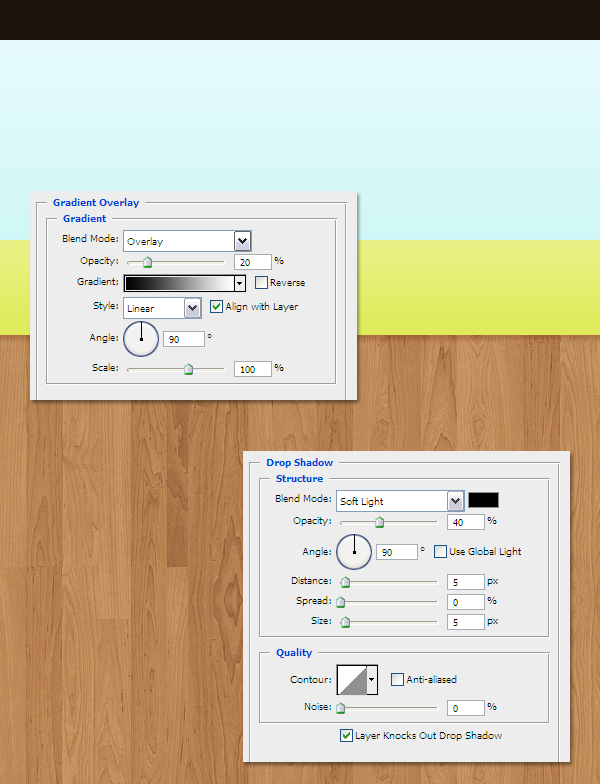The height and width of the screenshot is (784, 600).
Task: Adjust Drop Shadow opacity slider handle
Action: (x=380, y=522)
